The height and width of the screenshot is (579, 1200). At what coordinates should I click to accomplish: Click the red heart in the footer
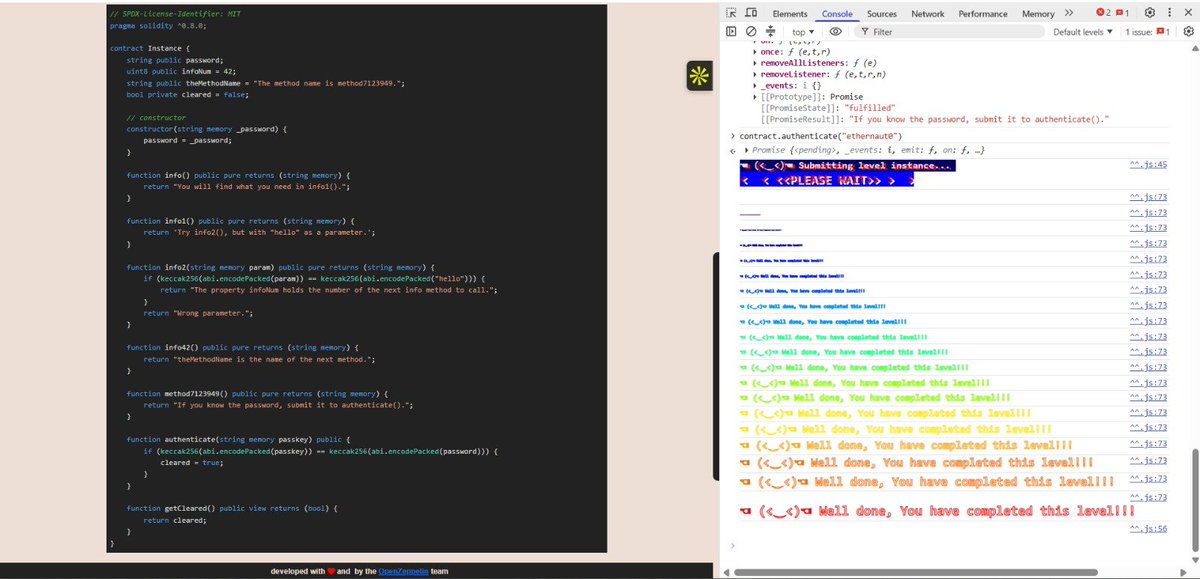(x=329, y=571)
